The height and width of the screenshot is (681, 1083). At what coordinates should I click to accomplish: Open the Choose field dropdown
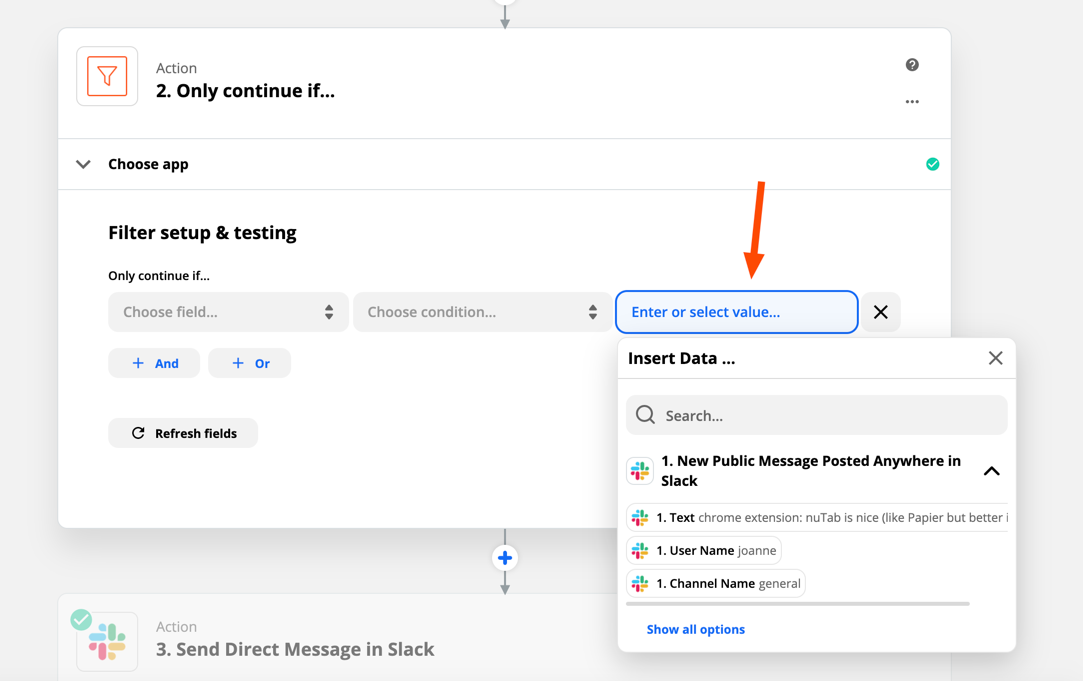(x=228, y=312)
